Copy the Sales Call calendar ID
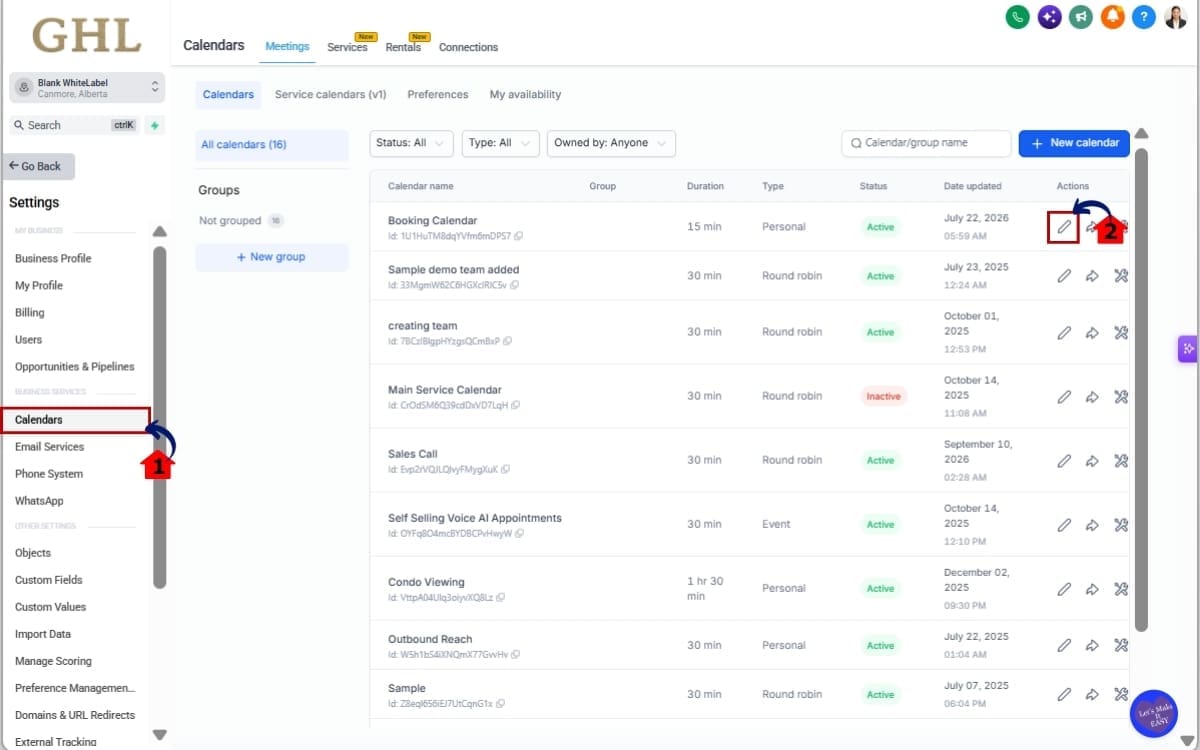 point(507,470)
